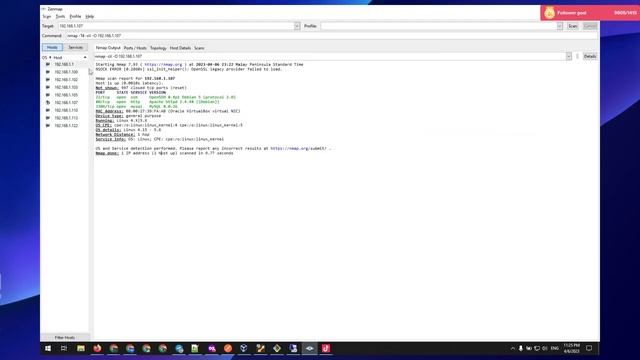Open the notification center icon
Viewport: 640px width, 360px height.
(589, 348)
